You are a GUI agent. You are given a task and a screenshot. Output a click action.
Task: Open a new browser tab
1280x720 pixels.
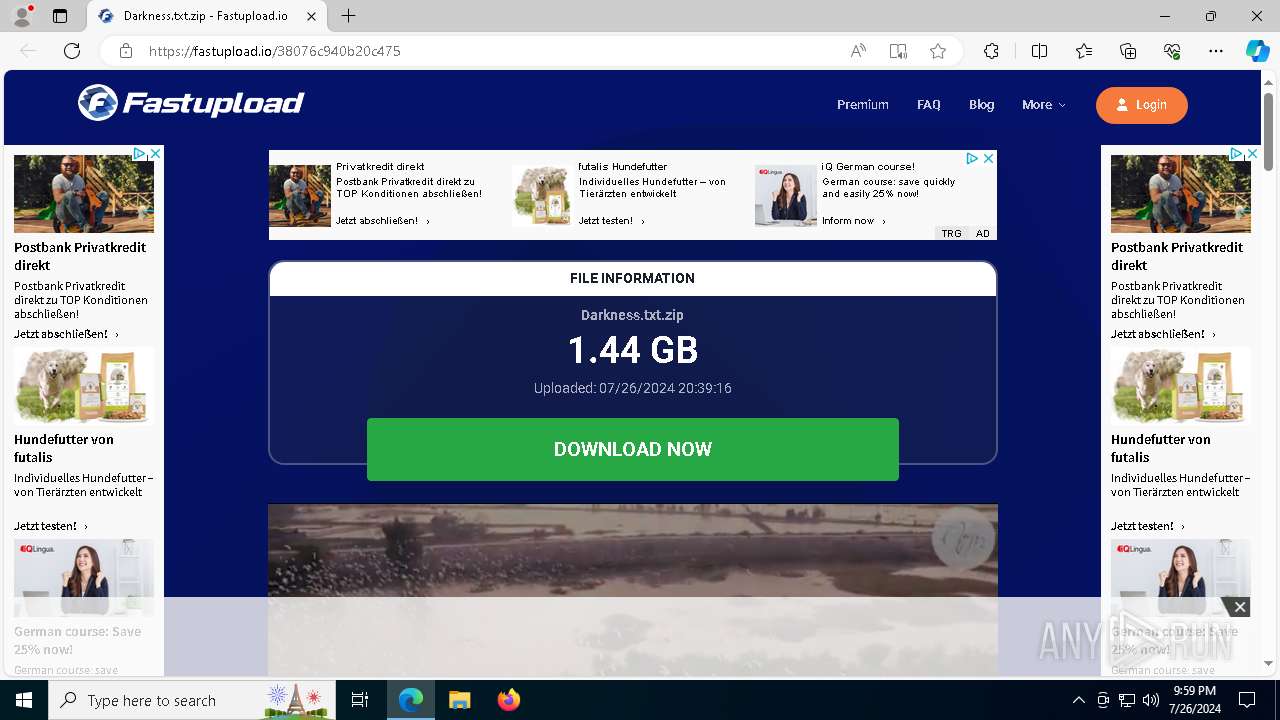pos(348,16)
